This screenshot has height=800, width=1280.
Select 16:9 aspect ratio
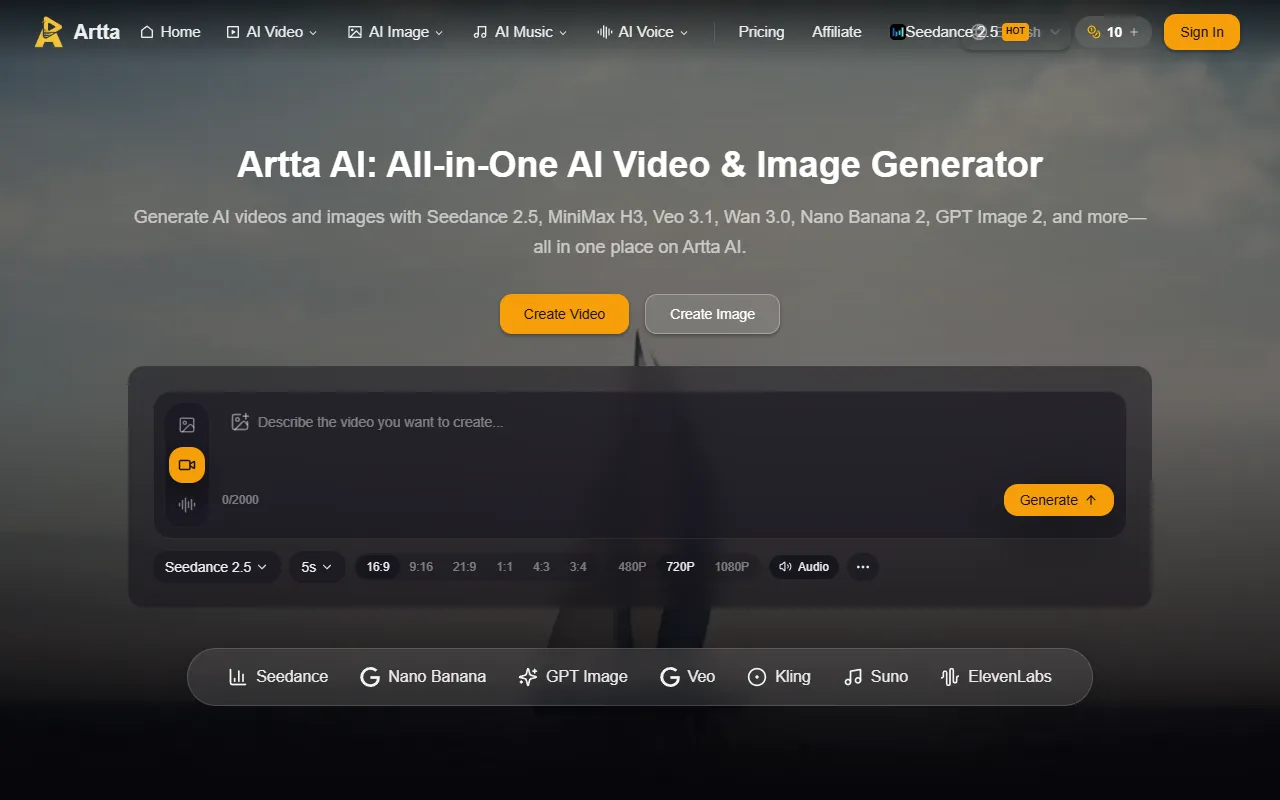[378, 567]
